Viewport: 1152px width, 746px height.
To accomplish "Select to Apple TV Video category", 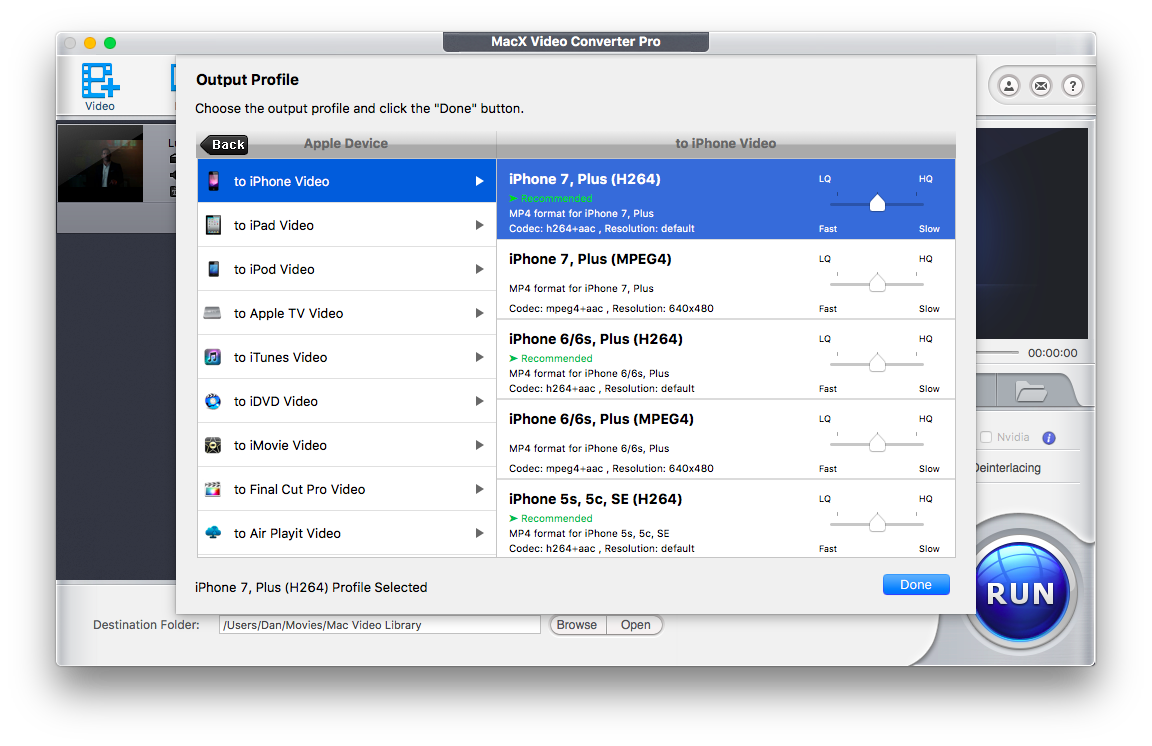I will click(x=347, y=313).
